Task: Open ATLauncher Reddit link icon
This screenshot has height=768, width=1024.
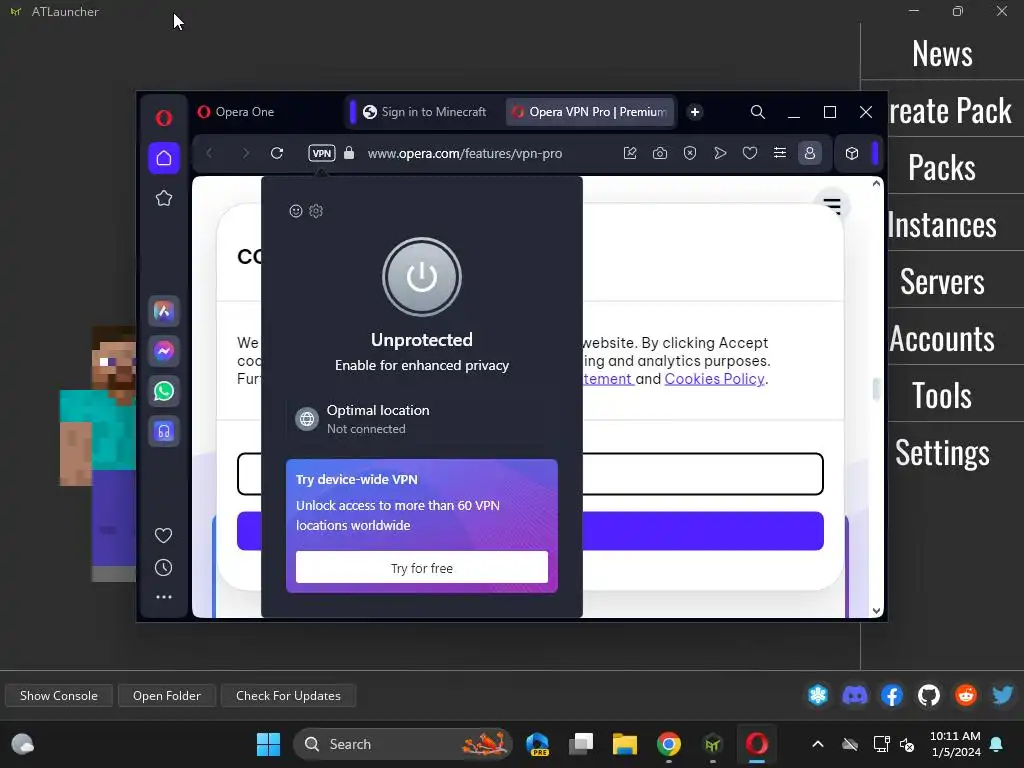Action: pos(966,695)
